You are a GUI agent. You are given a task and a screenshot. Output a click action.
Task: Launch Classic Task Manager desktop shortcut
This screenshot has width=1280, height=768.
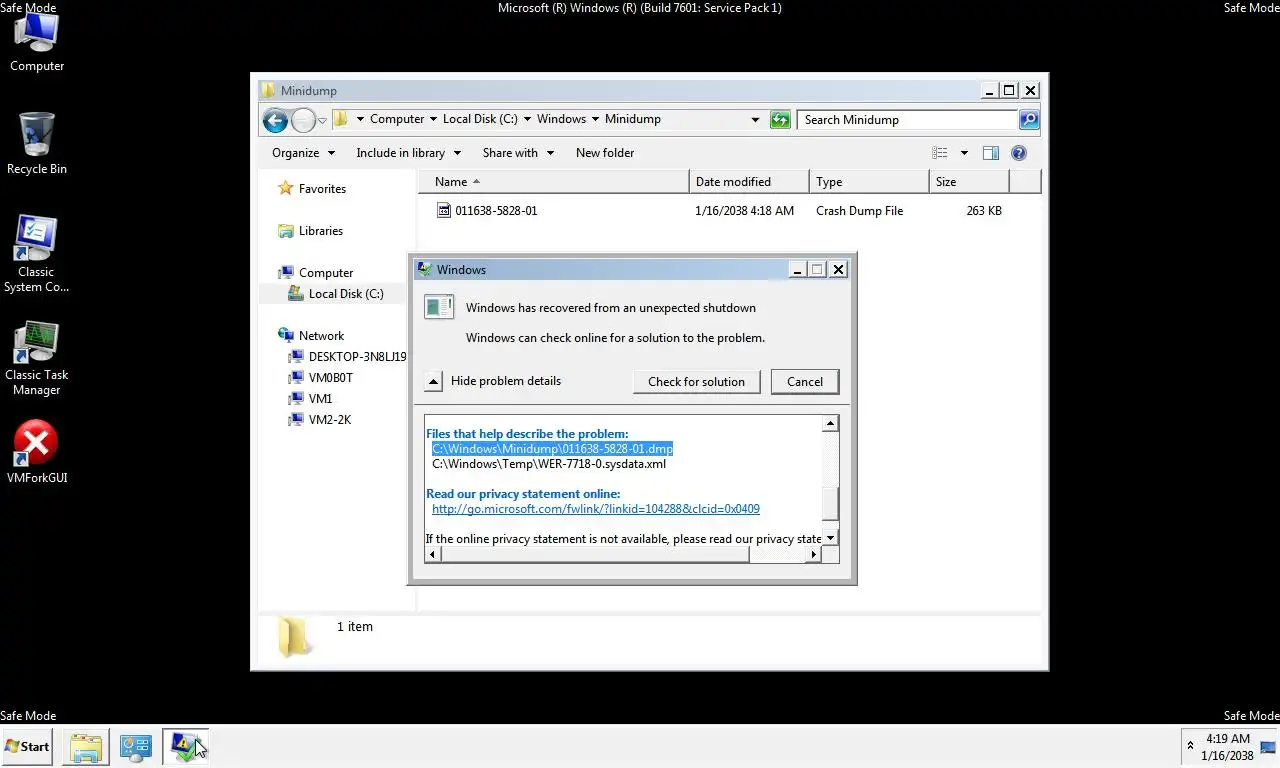coord(36,358)
